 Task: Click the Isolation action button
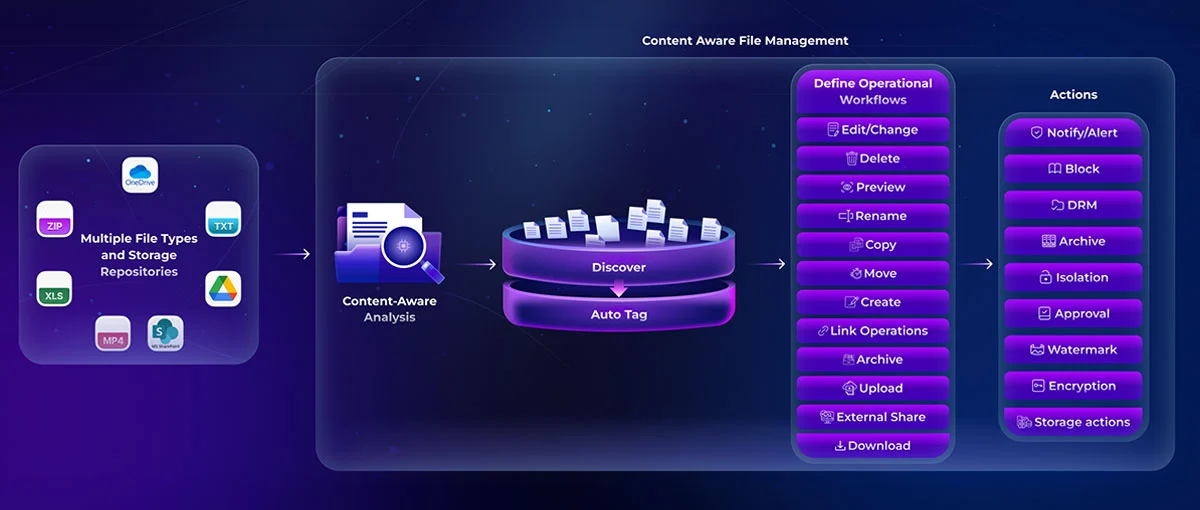(x=1073, y=278)
